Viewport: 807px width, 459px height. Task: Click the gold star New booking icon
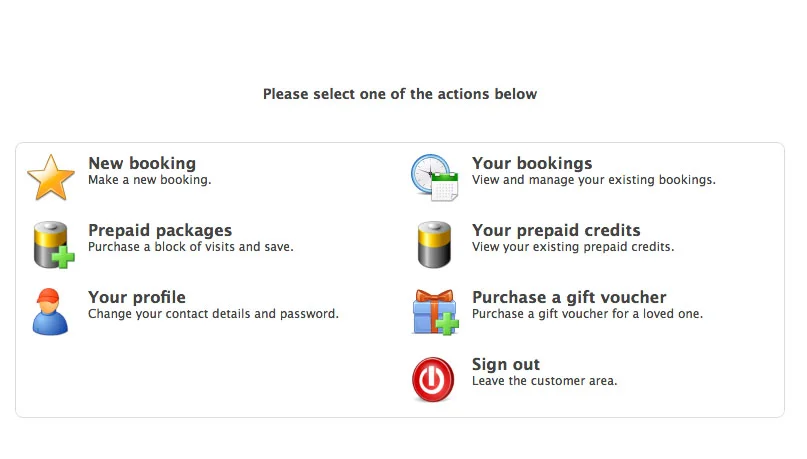tap(51, 178)
